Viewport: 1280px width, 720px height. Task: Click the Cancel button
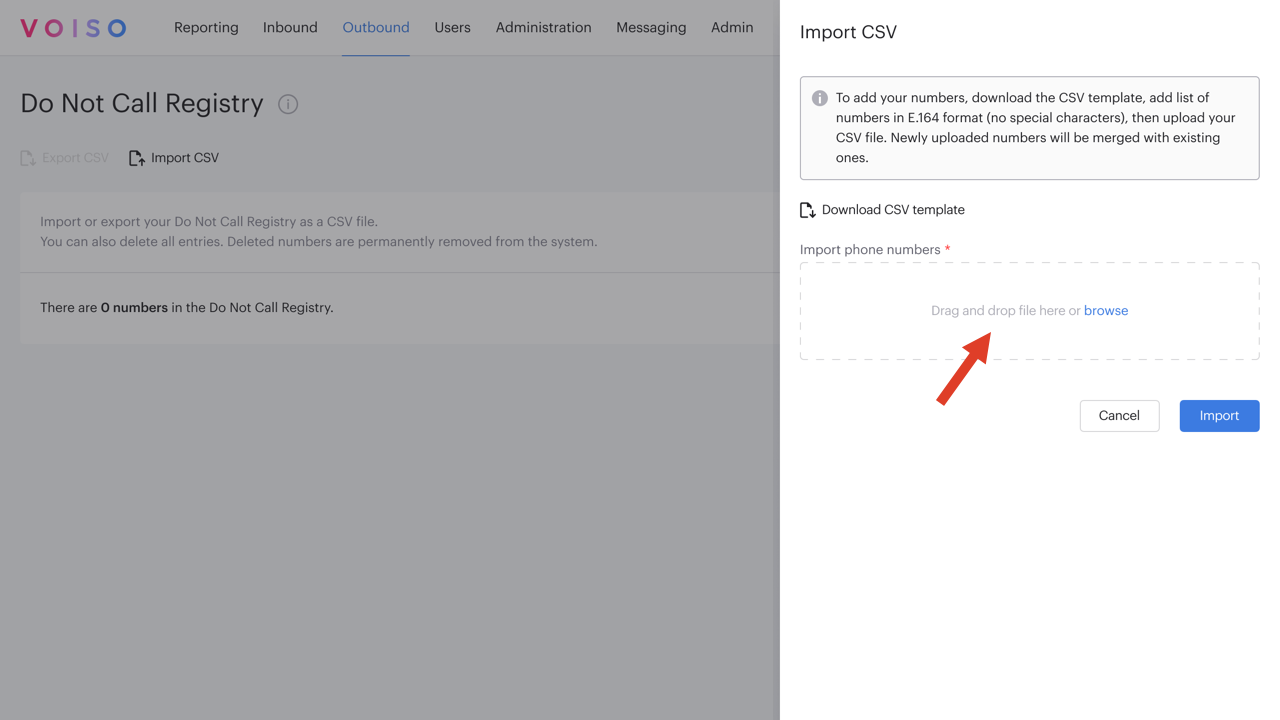coord(1119,415)
